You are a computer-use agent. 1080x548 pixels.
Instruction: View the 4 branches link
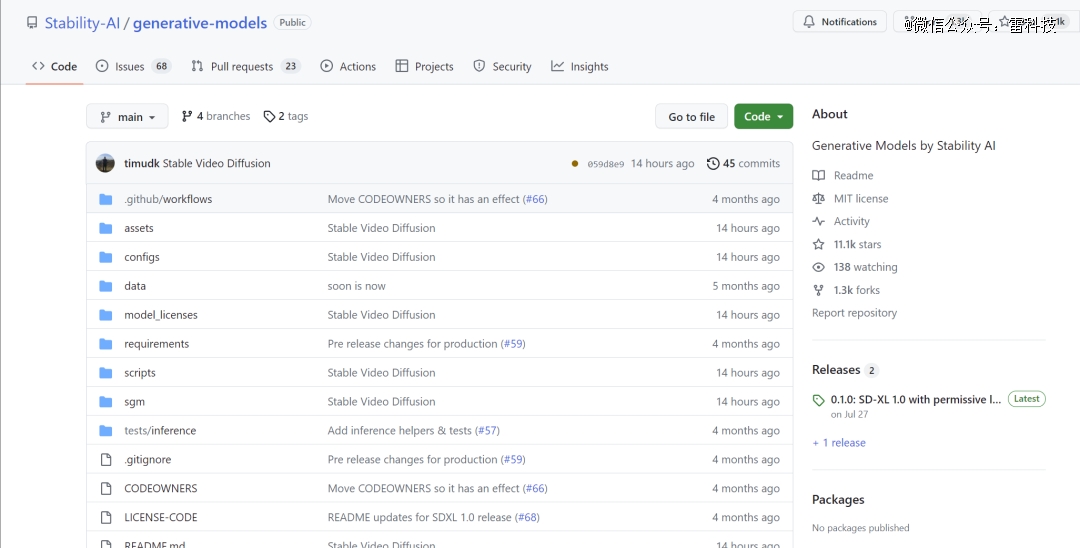[x=216, y=116]
